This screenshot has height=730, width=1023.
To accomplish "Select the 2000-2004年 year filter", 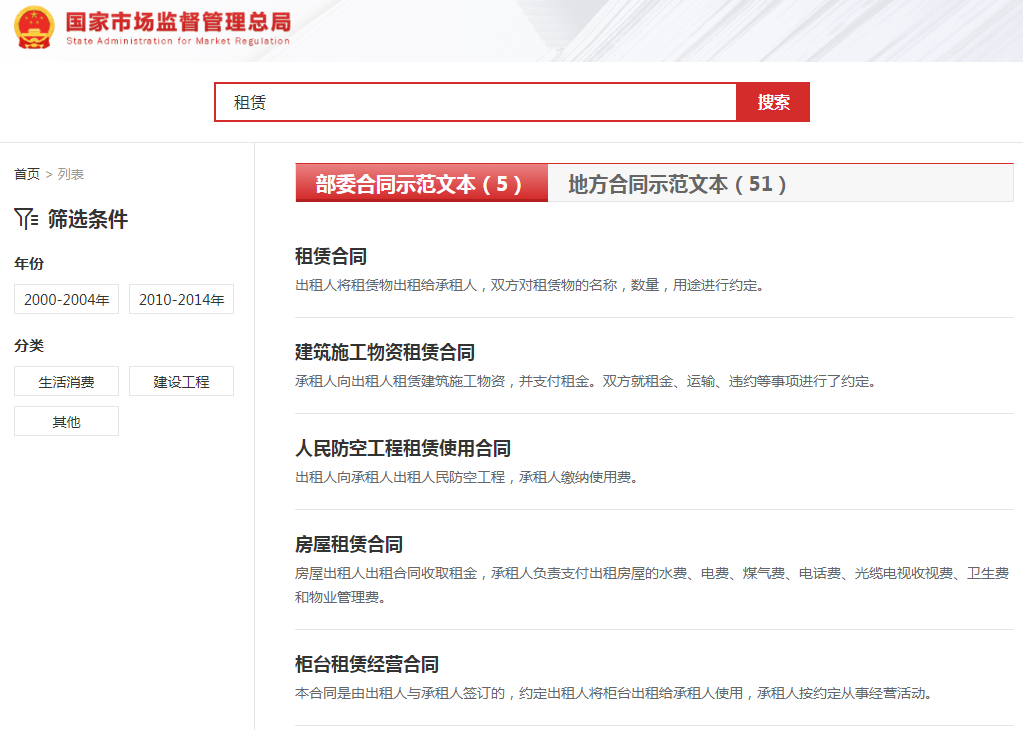I will 67,299.
